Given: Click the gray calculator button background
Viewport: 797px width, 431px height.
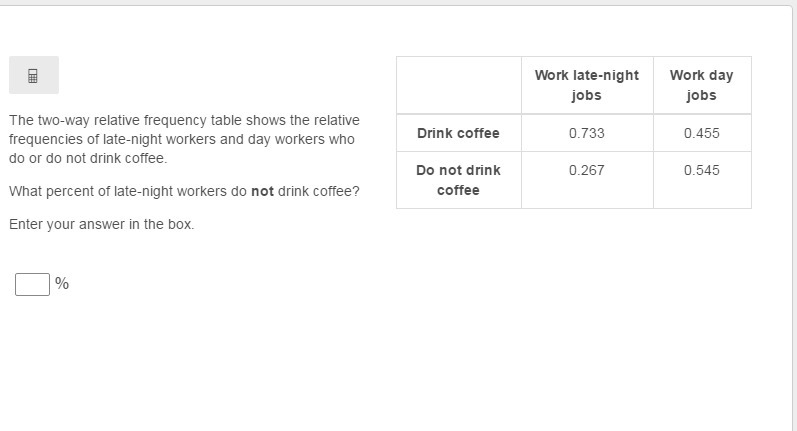Looking at the screenshot, I should point(34,75).
